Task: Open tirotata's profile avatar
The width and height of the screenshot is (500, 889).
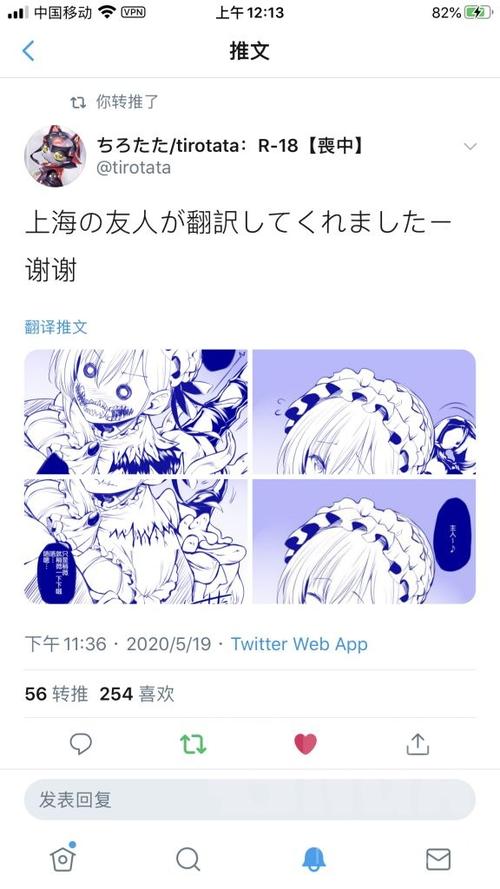Action: (x=55, y=156)
